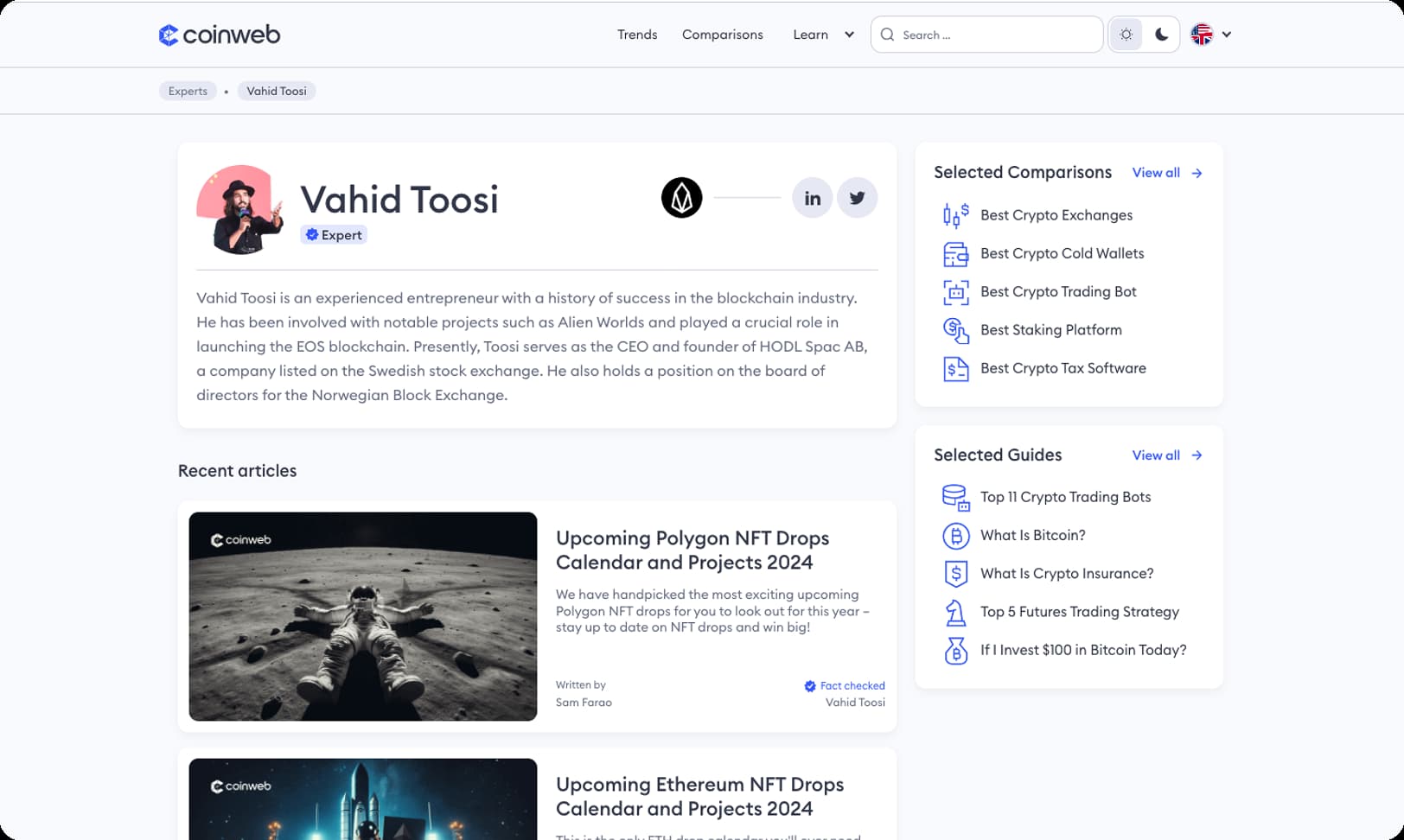
Task: Open What Is Crypto Insurance? guide
Action: [x=1067, y=573]
